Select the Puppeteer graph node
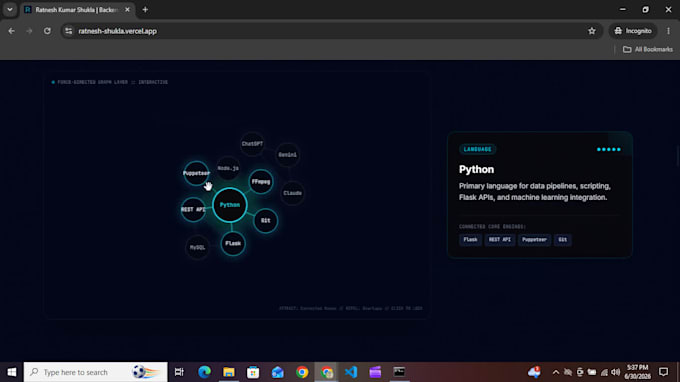680x382 pixels. tap(196, 173)
